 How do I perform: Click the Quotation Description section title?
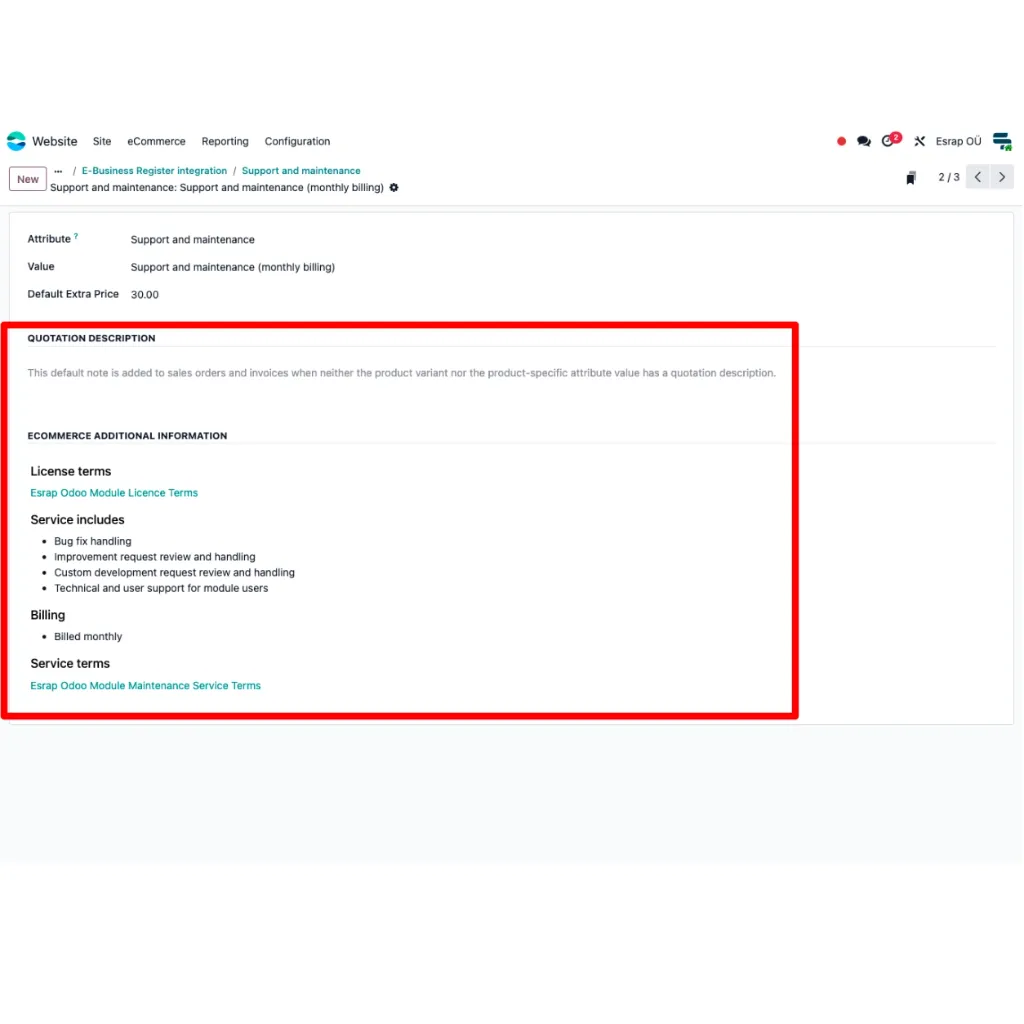(91, 338)
